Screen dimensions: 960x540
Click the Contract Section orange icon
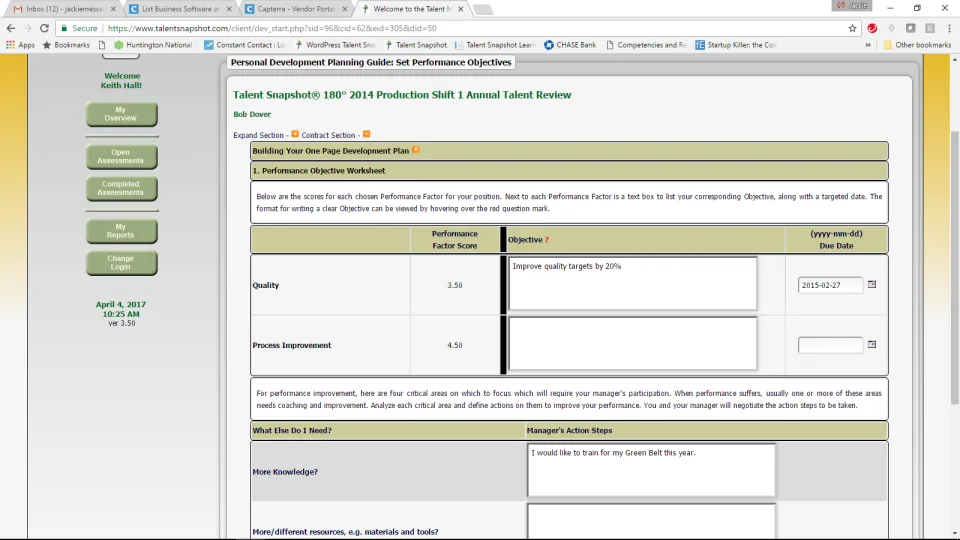click(366, 134)
